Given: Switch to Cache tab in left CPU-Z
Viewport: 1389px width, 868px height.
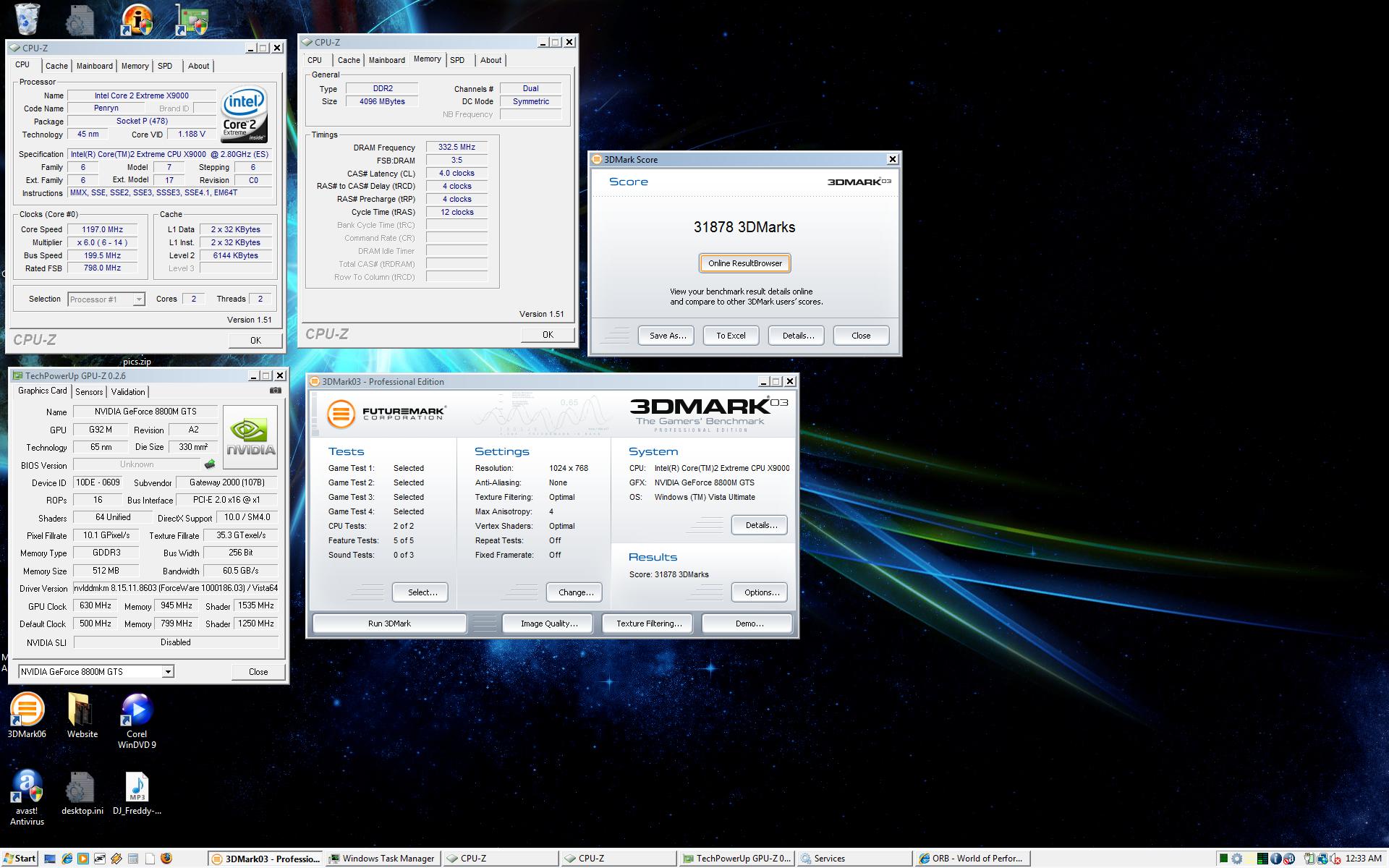Looking at the screenshot, I should (56, 66).
